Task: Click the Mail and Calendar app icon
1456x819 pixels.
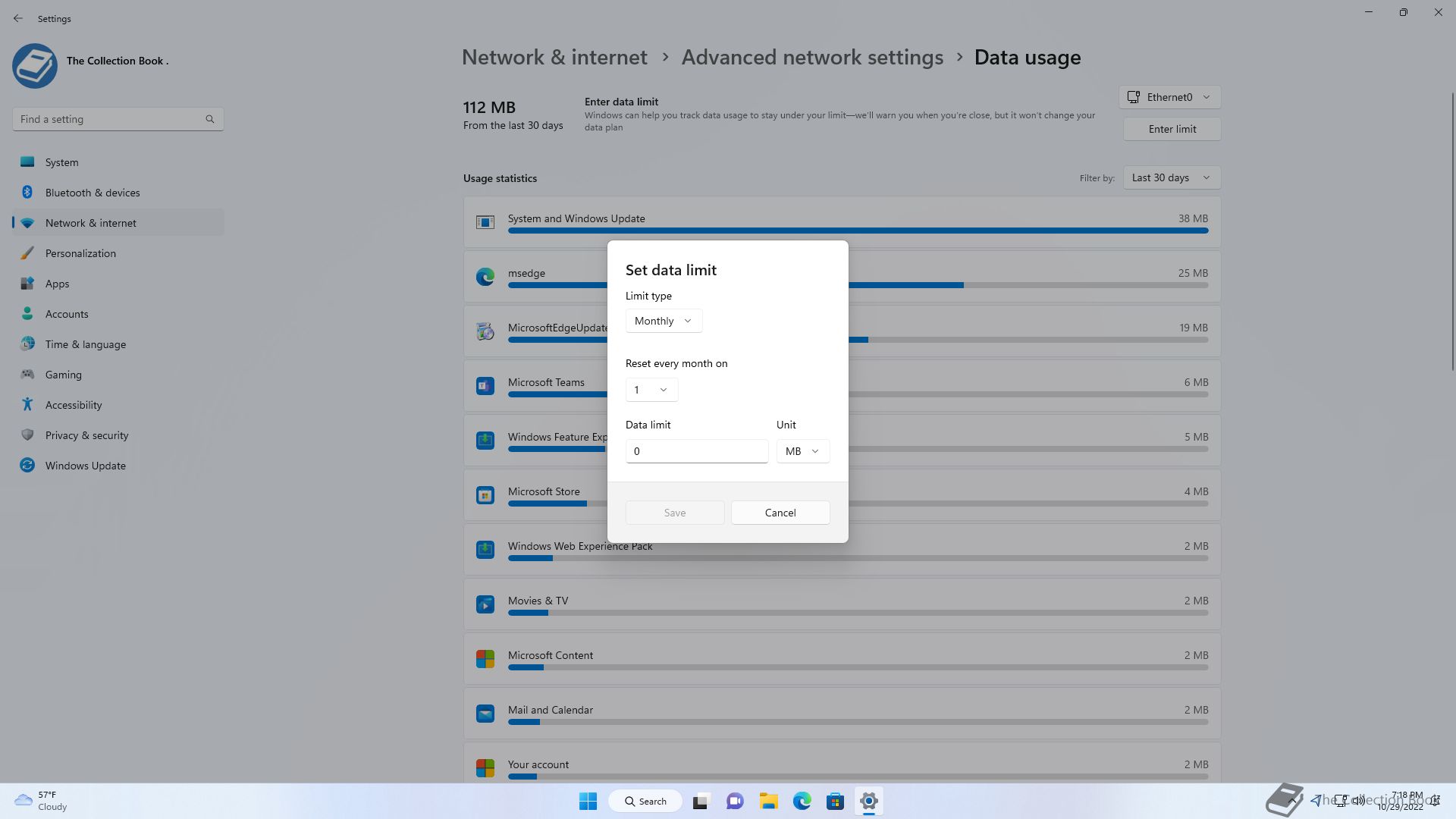Action: 485,714
